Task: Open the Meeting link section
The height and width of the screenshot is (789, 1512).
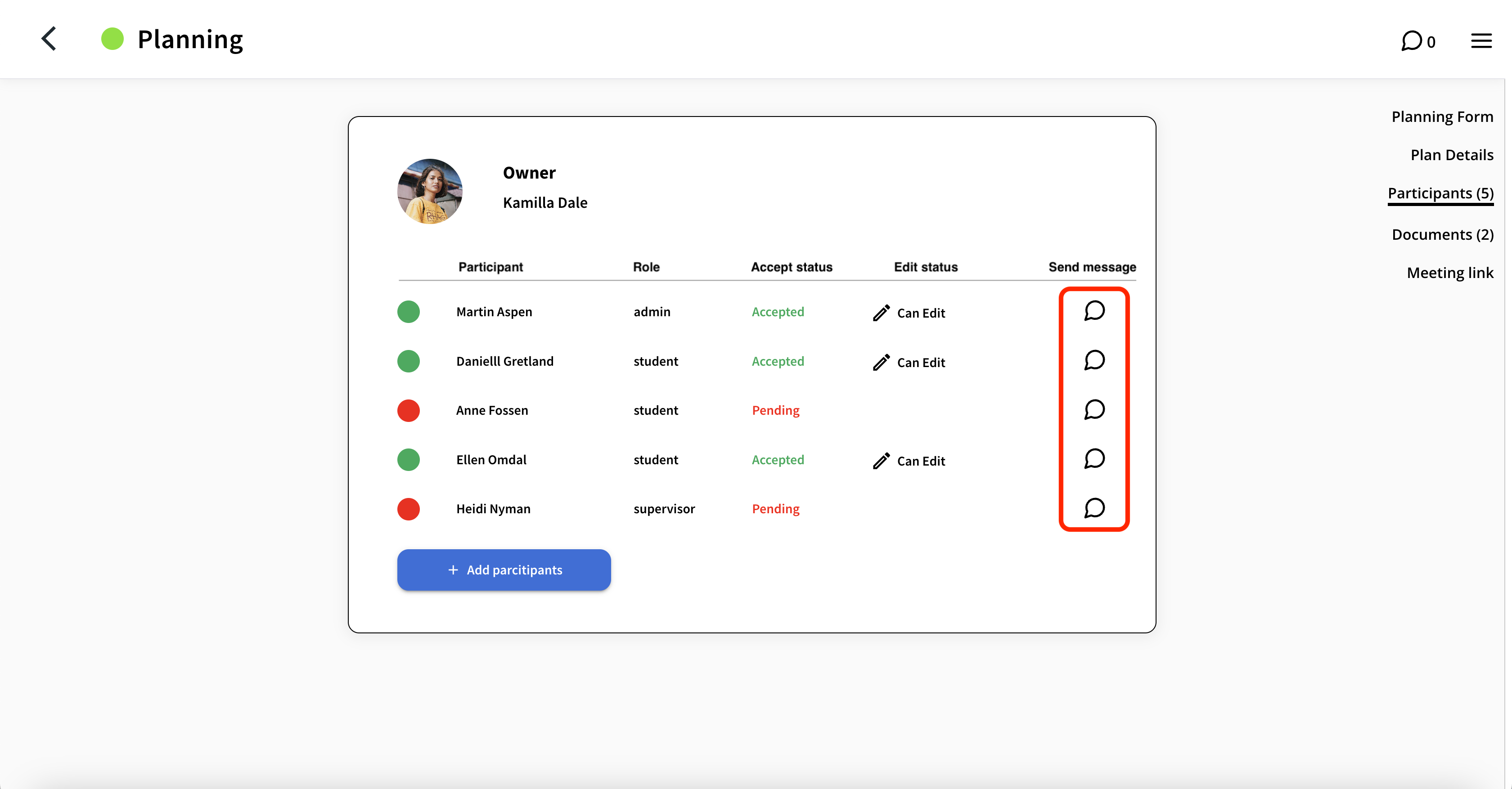Action: click(1449, 273)
